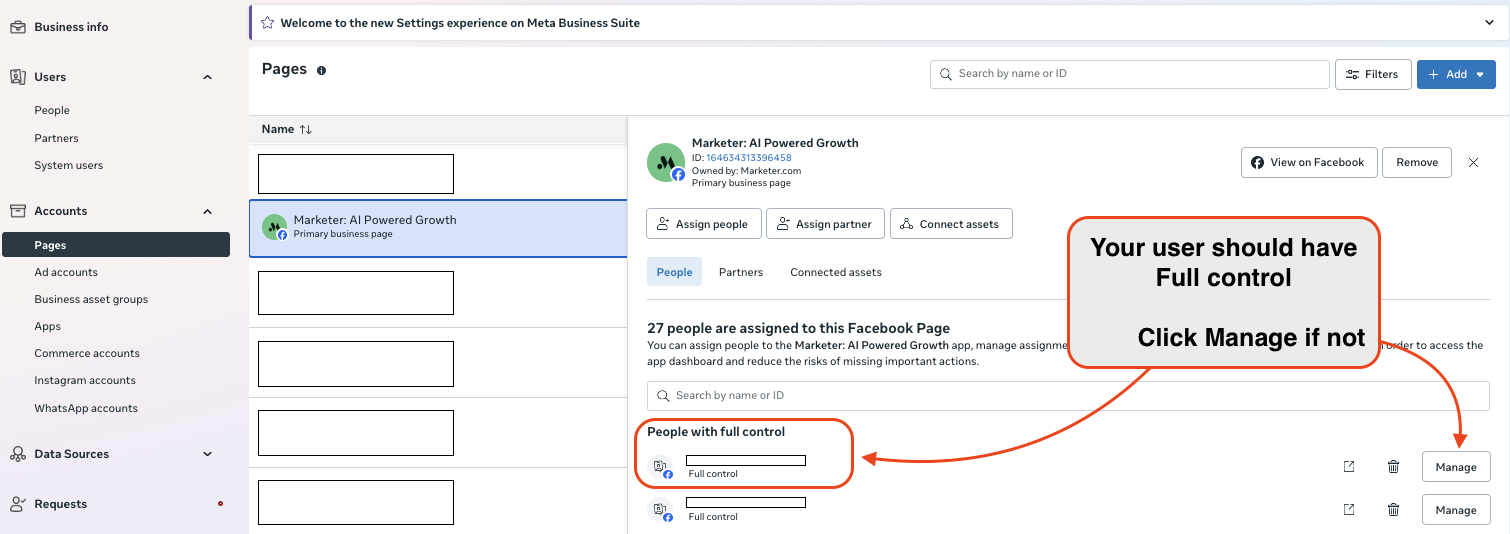This screenshot has height=534, width=1510.
Task: Open Requests in the sidebar
Action: (60, 504)
